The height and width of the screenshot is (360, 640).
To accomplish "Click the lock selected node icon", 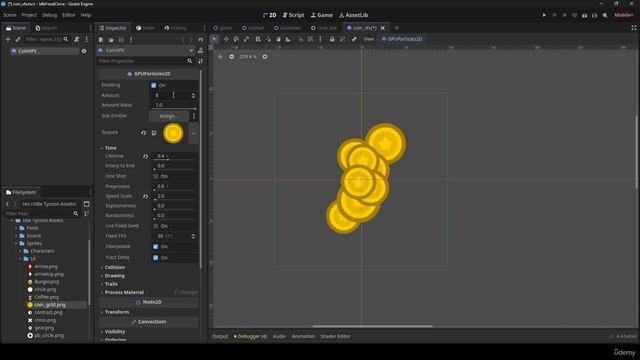I will [x=332, y=39].
